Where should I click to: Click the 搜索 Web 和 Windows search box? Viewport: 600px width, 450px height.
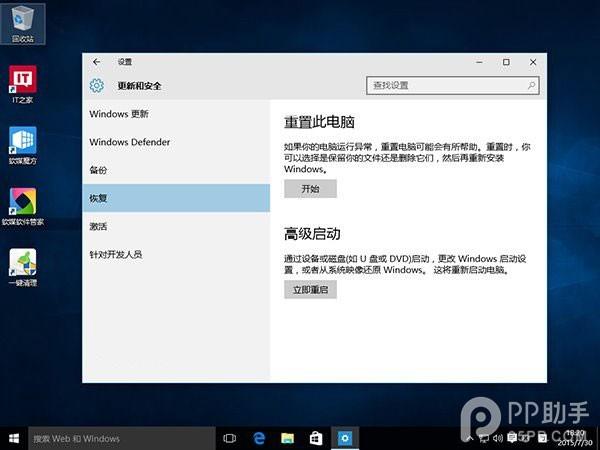click(122, 439)
